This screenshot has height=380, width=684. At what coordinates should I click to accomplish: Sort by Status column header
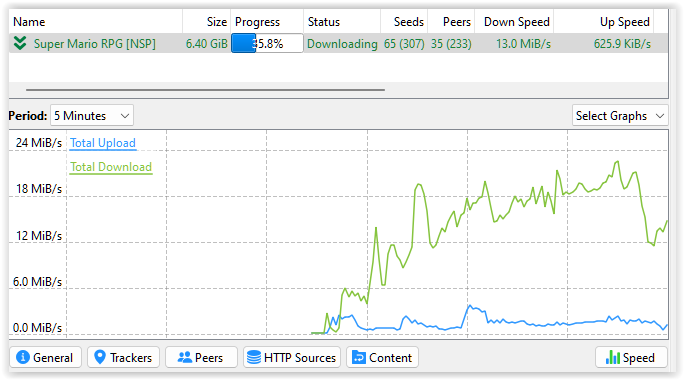[x=342, y=22]
